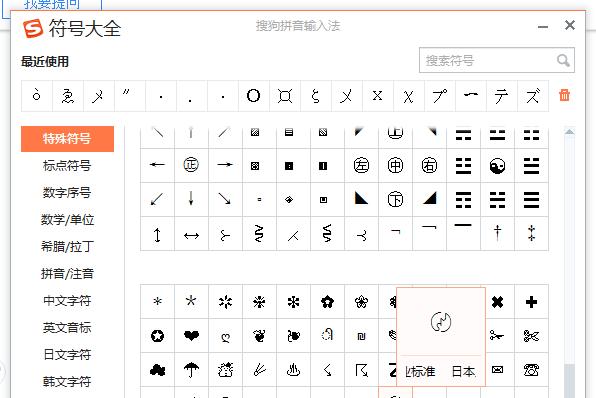The width and height of the screenshot is (596, 398).
Task: Insert the club/clover symbol
Action: pyautogui.click(x=157, y=369)
